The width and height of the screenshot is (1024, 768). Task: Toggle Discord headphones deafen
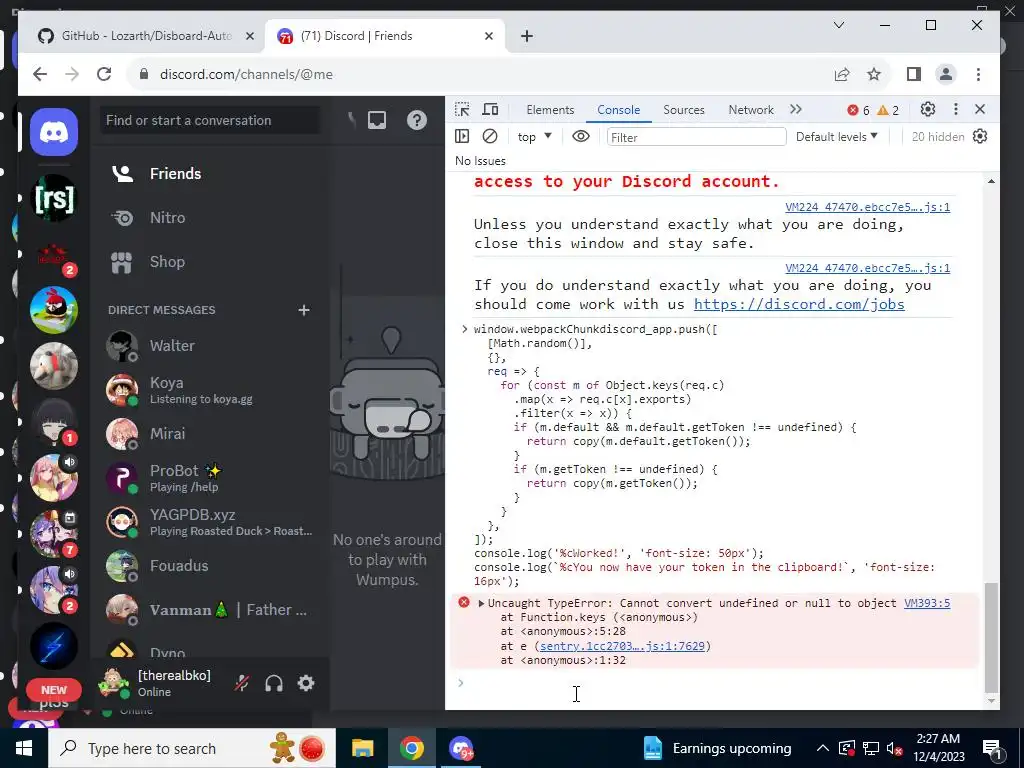[x=274, y=683]
